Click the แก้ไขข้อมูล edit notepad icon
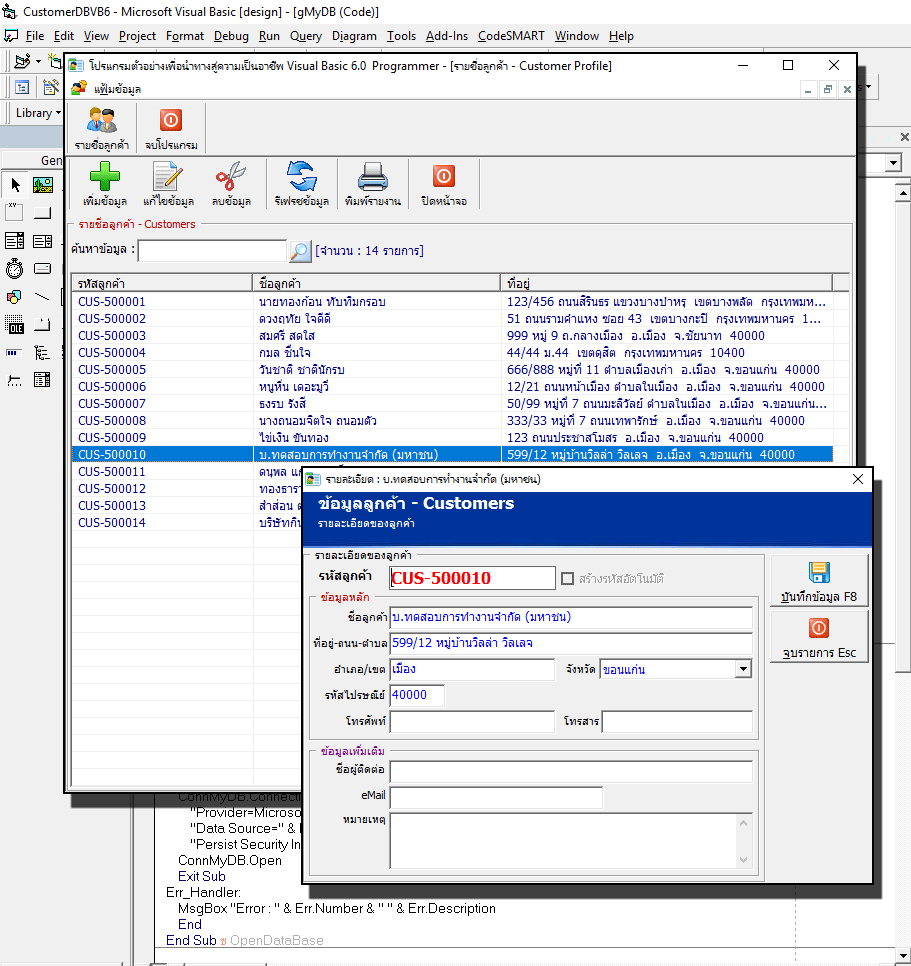This screenshot has width=911, height=966. pos(168,177)
